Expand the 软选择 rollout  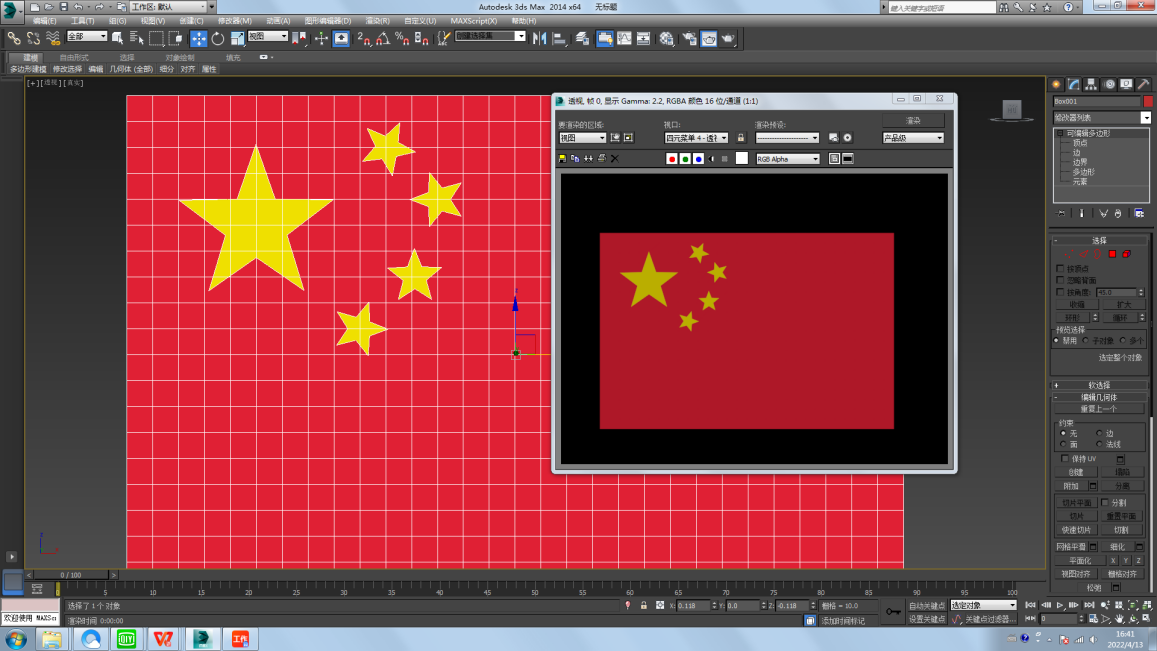tap(1099, 385)
